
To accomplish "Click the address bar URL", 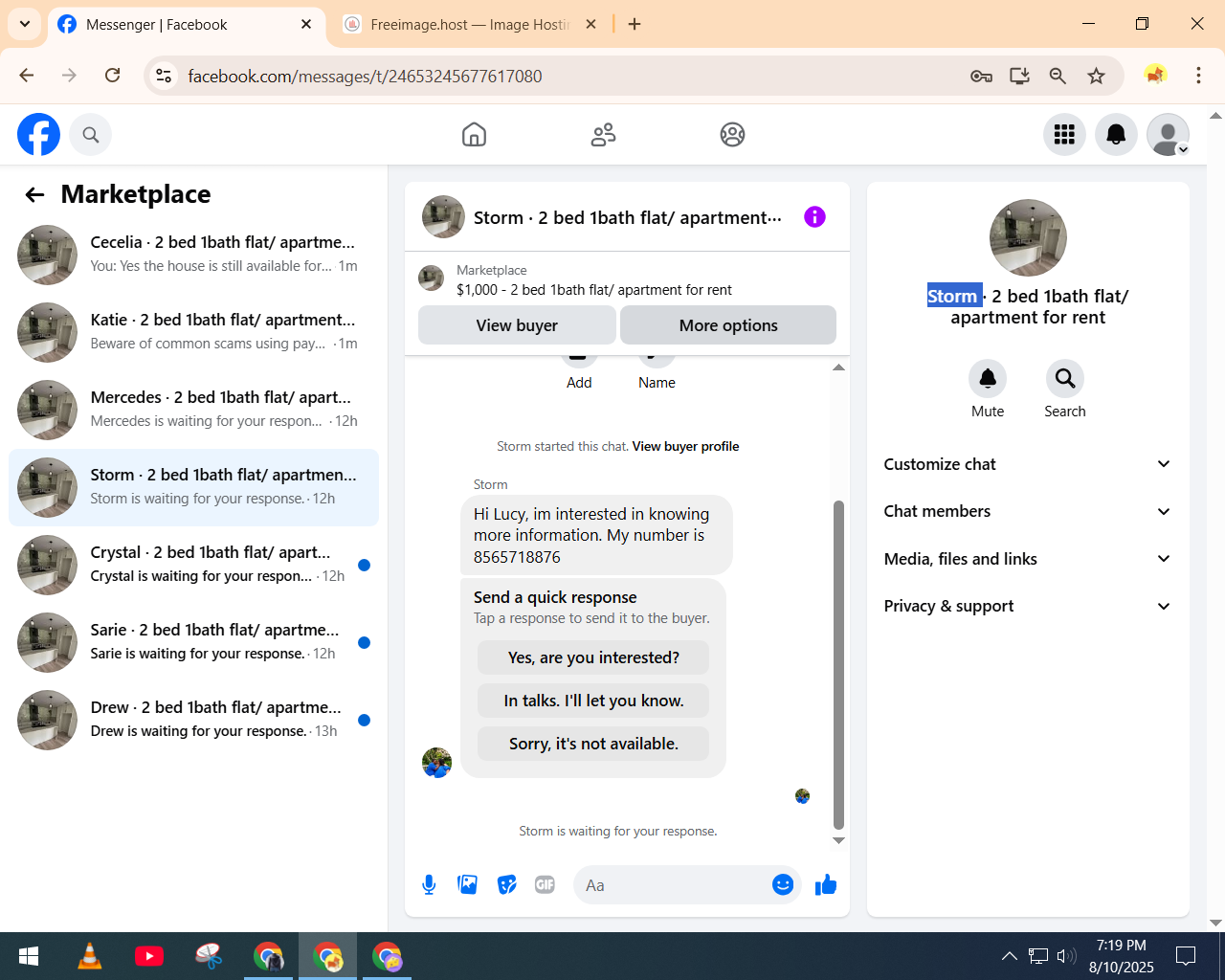I will point(365,76).
